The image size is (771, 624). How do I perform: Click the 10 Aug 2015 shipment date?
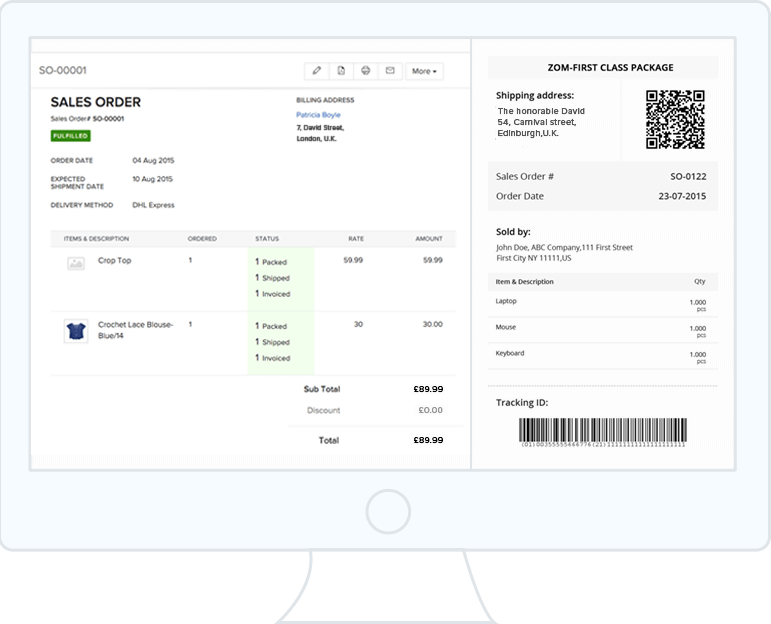[x=152, y=179]
